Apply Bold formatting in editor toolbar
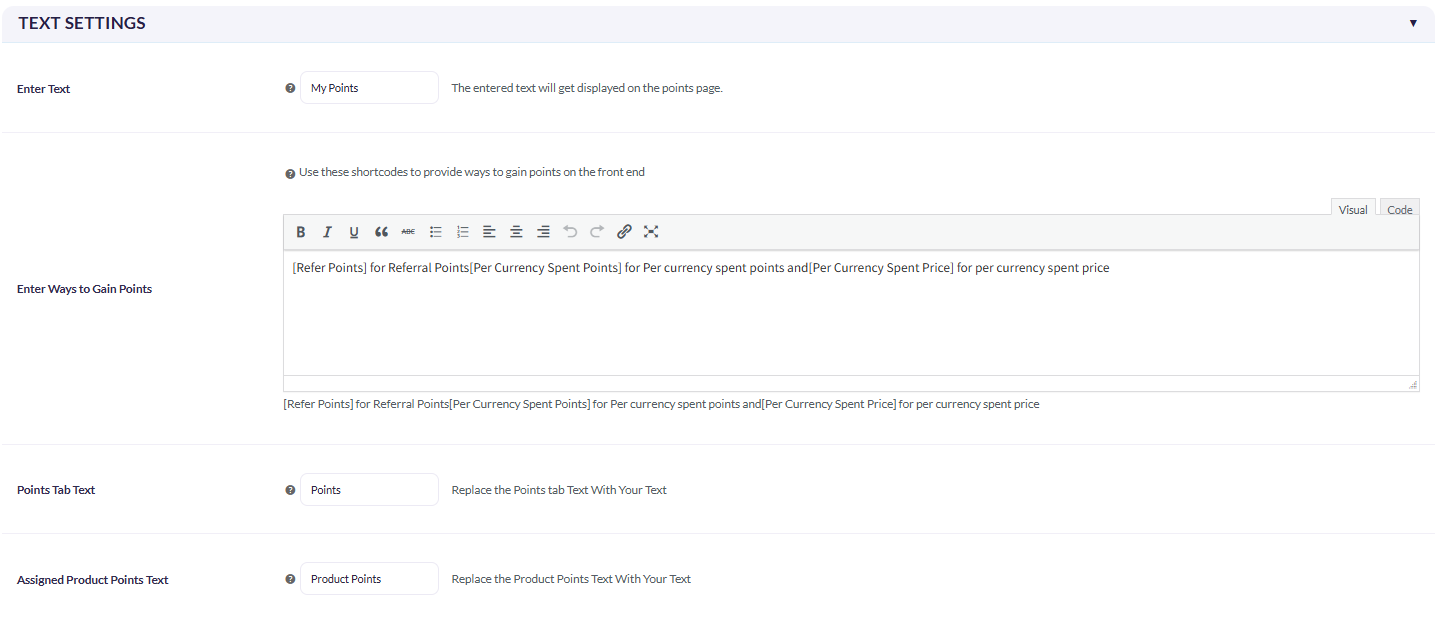Image resolution: width=1442 pixels, height=623 pixels. tap(301, 232)
